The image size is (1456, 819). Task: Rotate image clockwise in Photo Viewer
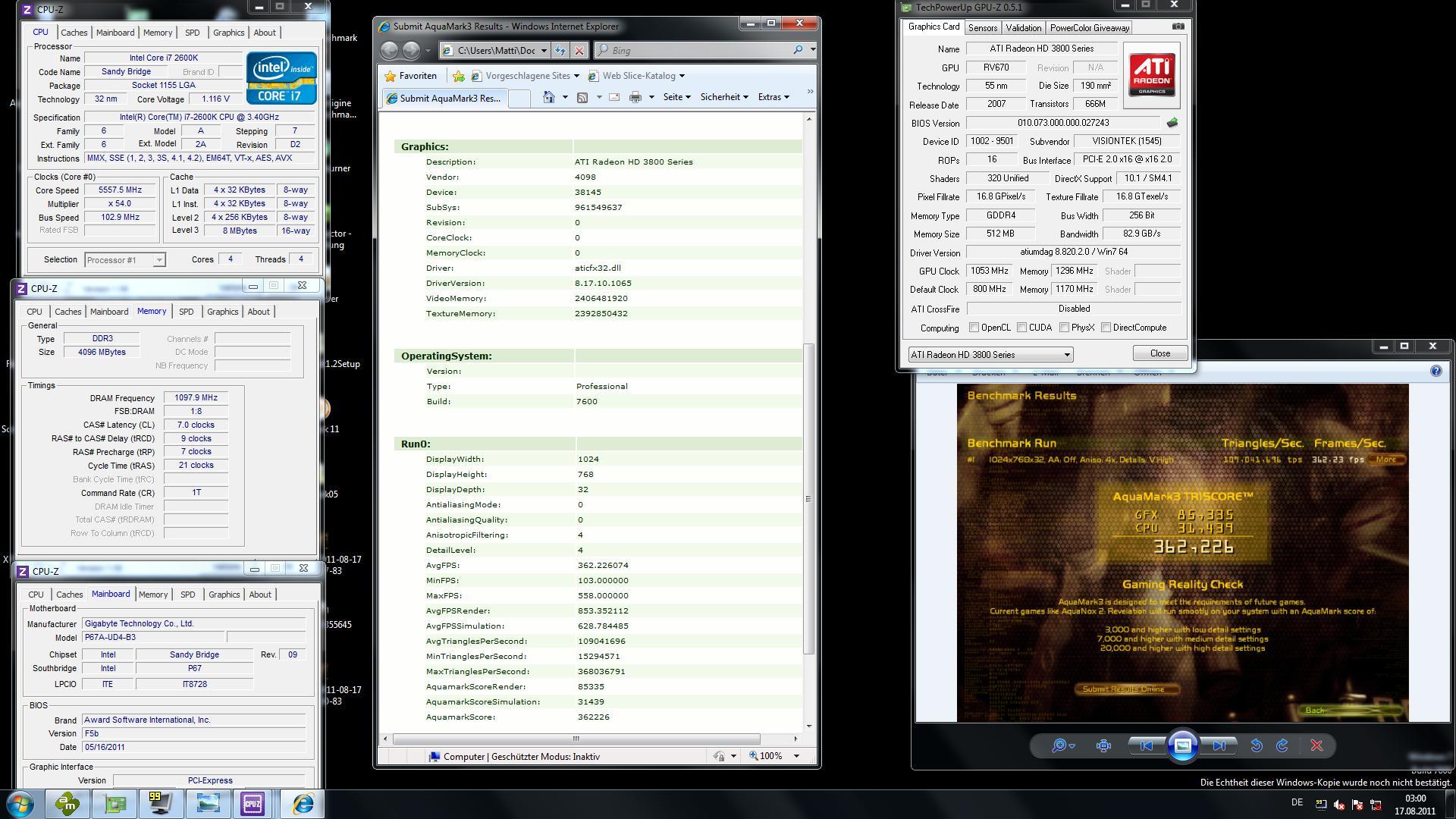click(x=1282, y=745)
